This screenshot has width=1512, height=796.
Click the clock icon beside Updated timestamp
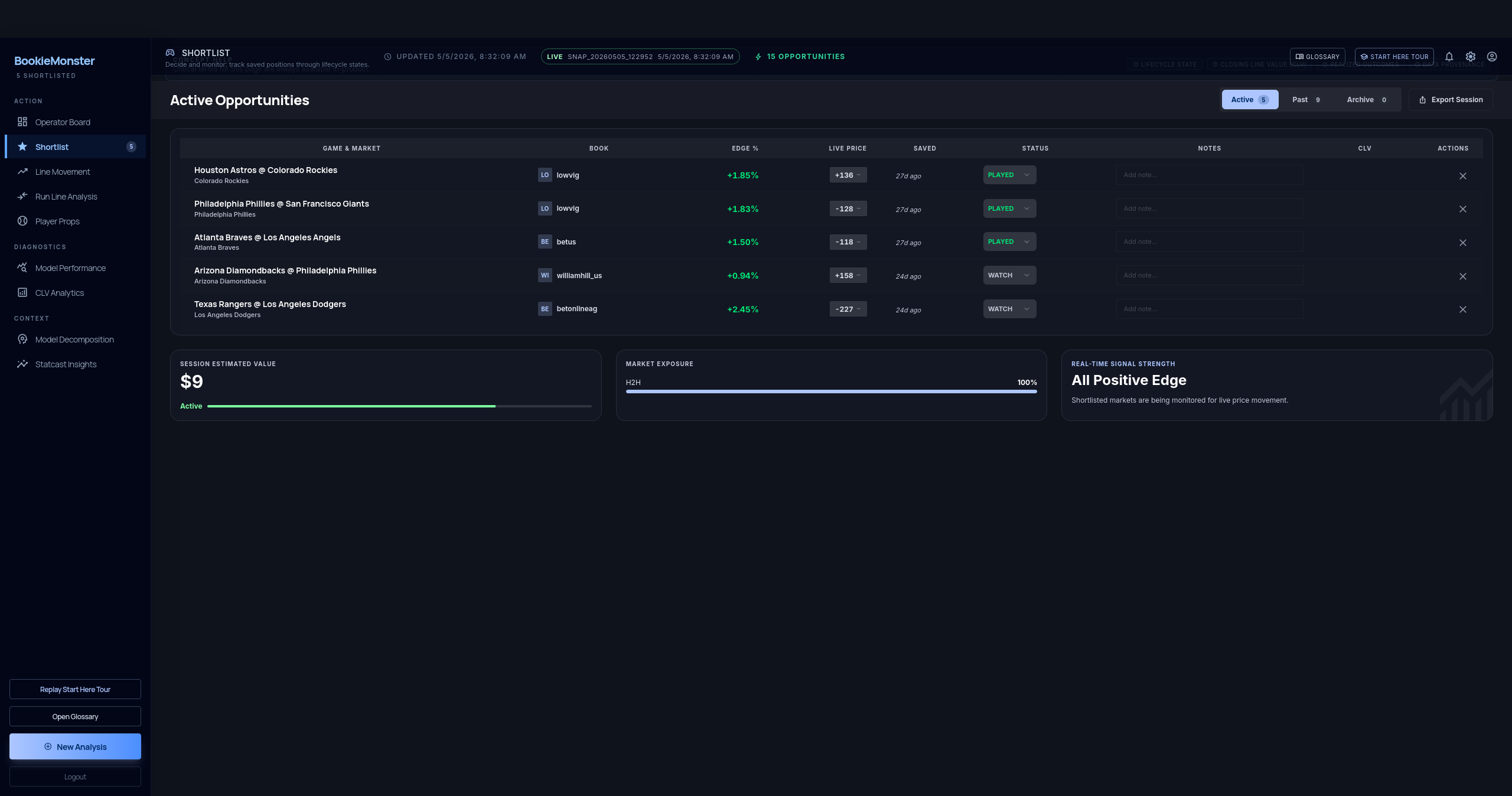388,57
